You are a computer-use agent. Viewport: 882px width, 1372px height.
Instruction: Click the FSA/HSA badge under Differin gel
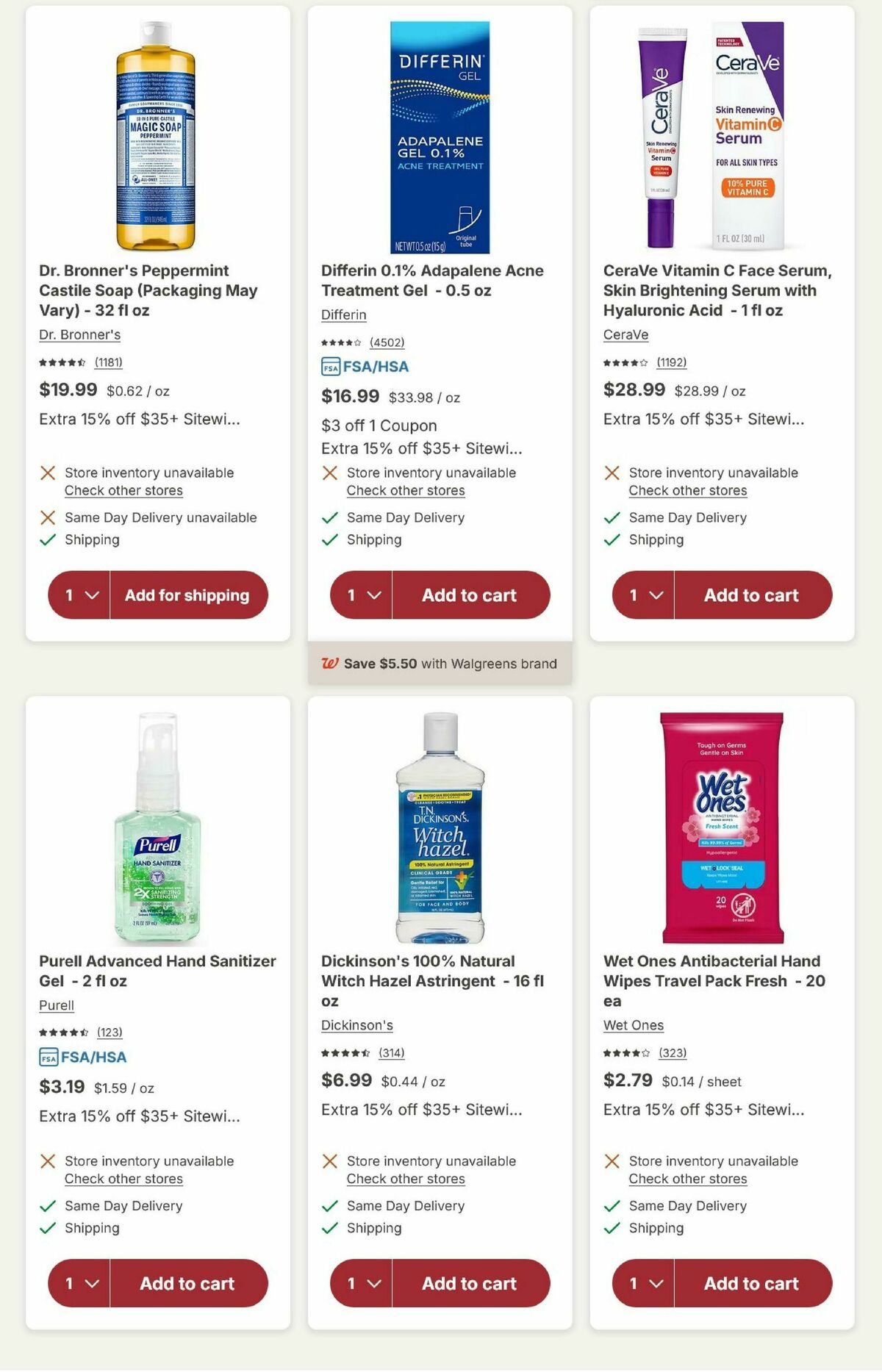pos(365,366)
